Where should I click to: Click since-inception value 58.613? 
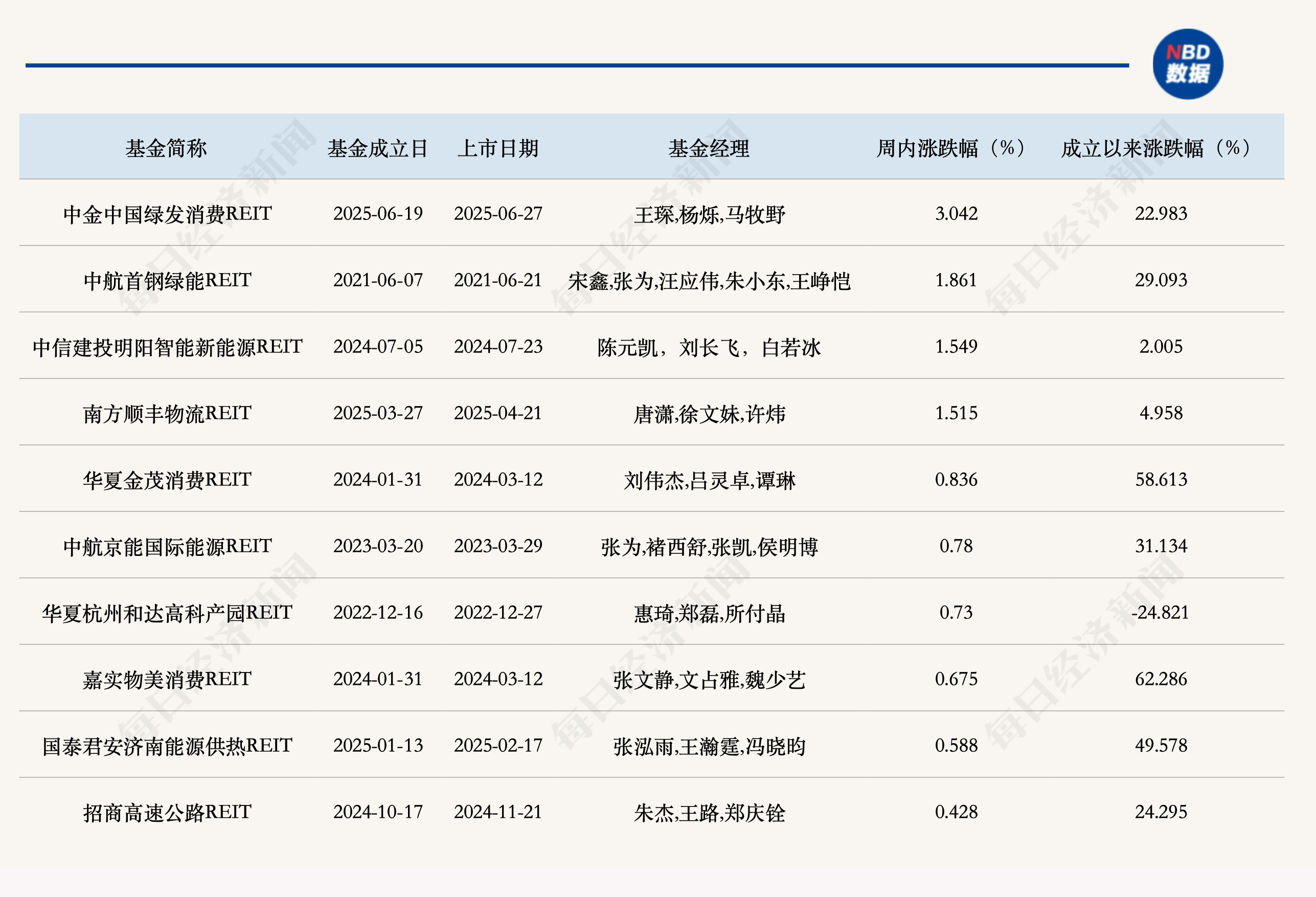1161,480
